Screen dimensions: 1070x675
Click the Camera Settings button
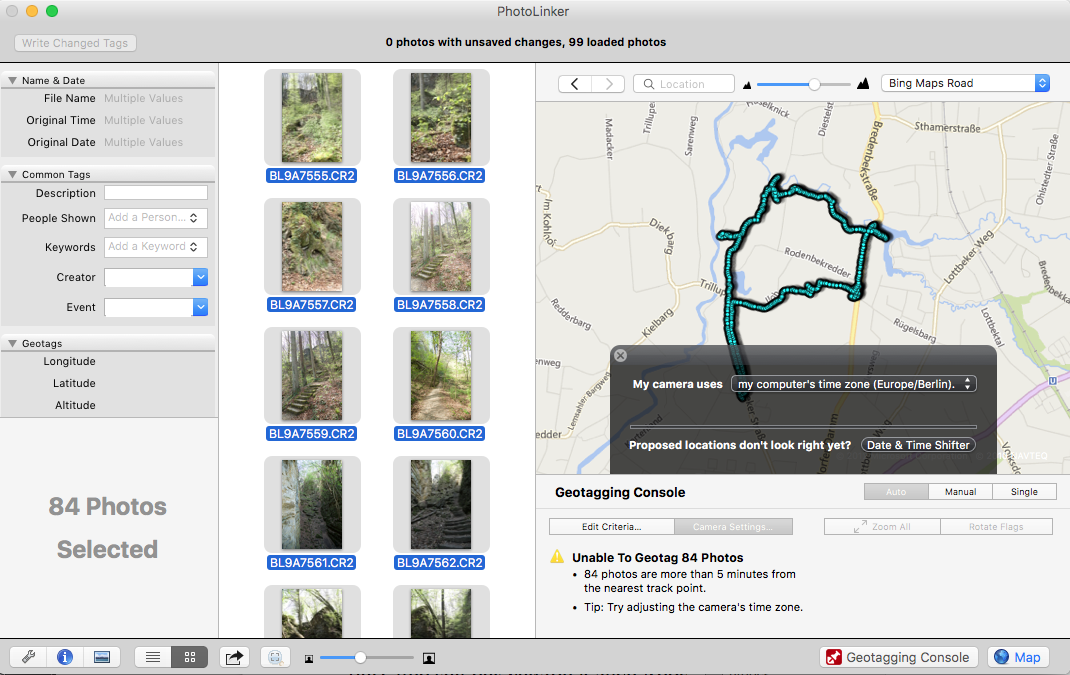pyautogui.click(x=733, y=527)
